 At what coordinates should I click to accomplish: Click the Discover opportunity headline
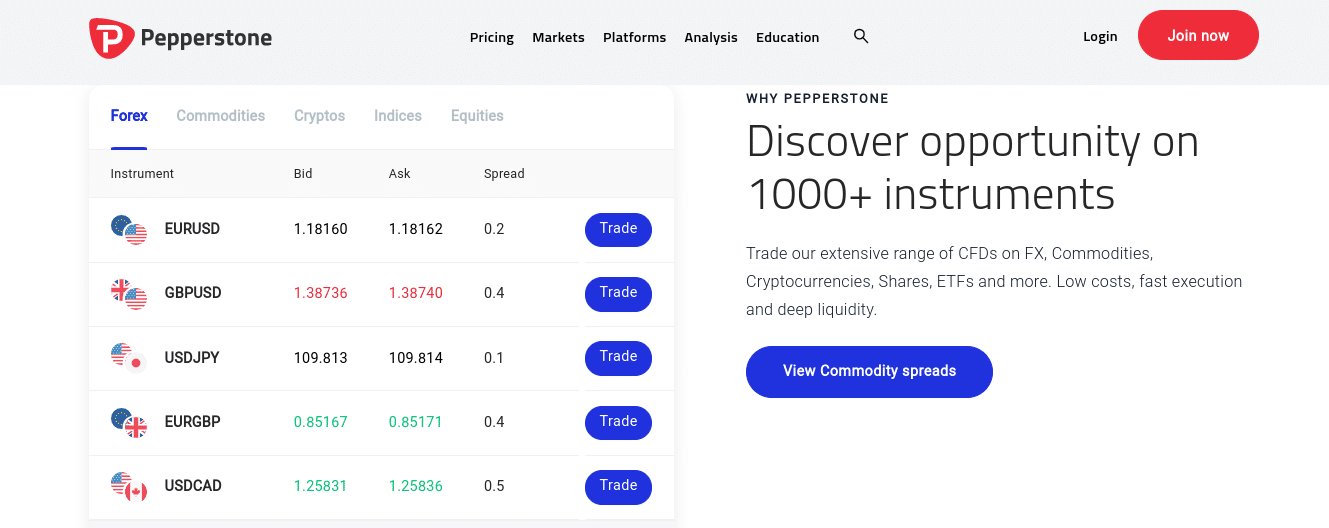coord(972,167)
